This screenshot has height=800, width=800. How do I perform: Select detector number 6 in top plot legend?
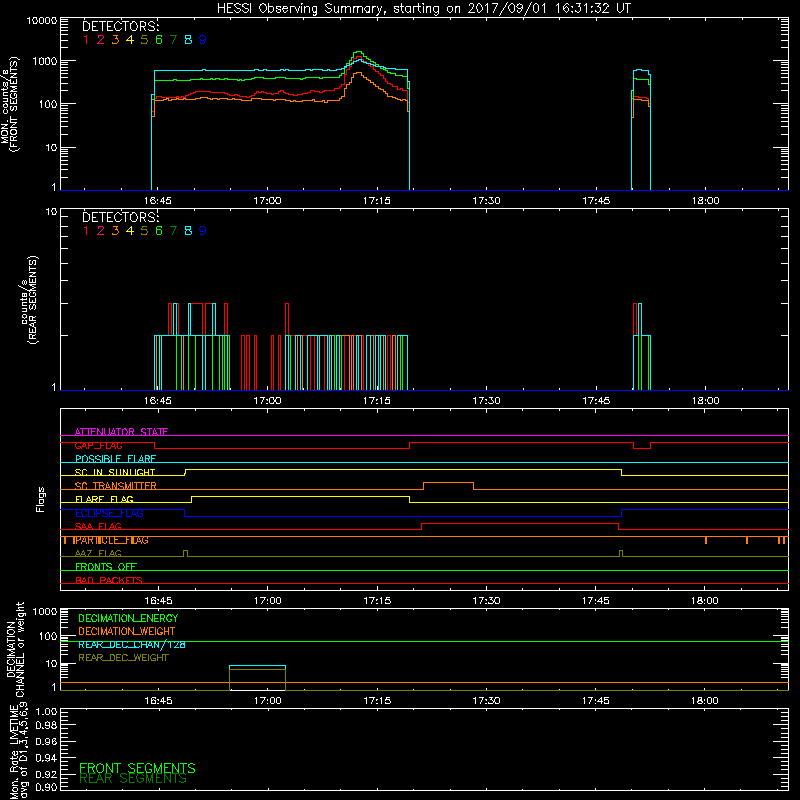159,40
